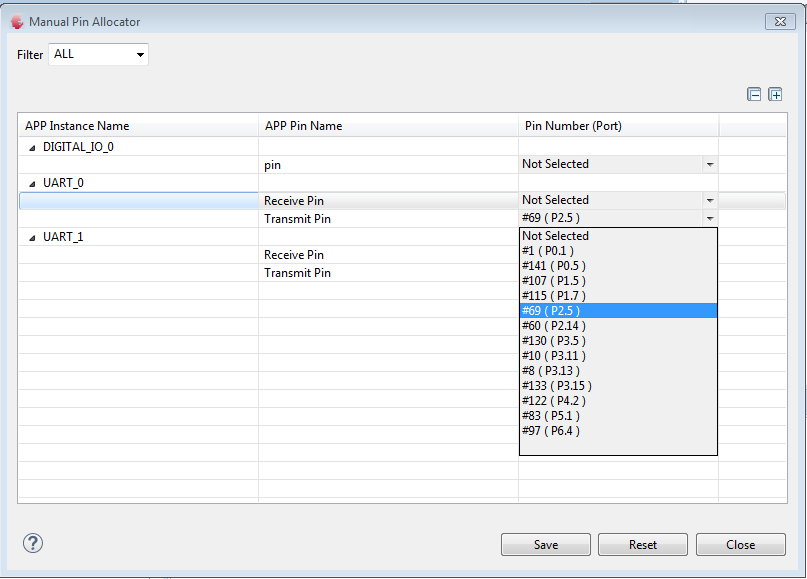Select #141 ( P0.5 ) from list
Image resolution: width=807 pixels, height=579 pixels.
[x=618, y=266]
